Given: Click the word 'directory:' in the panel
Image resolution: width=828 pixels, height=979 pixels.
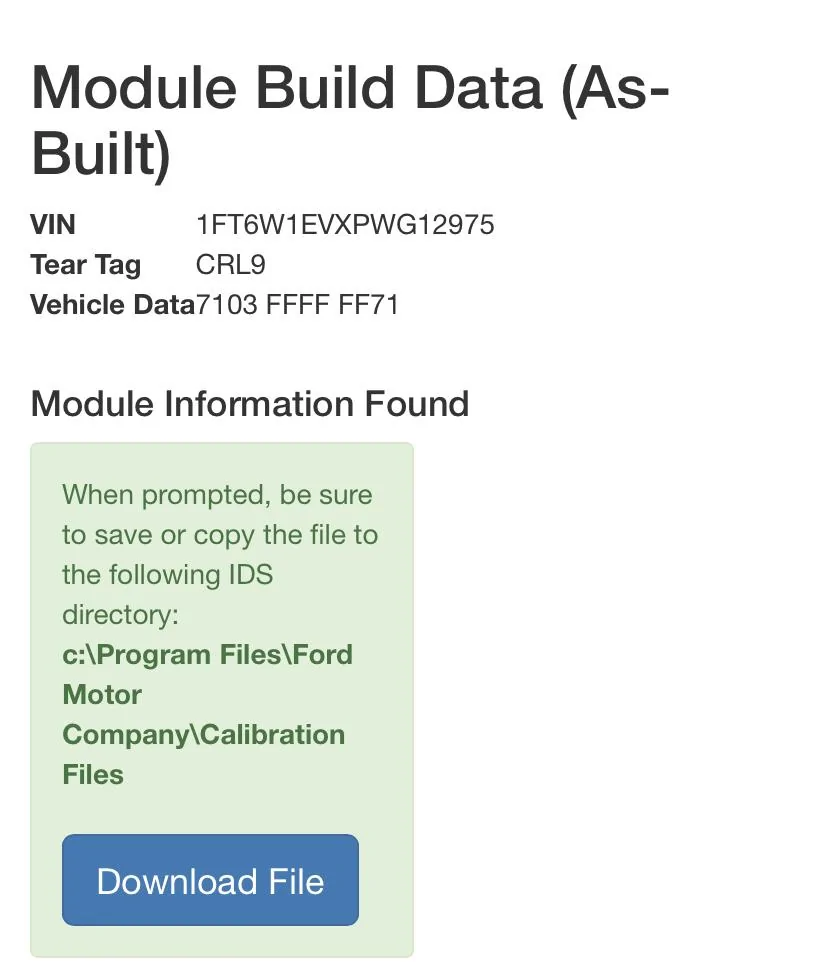Looking at the screenshot, I should 120,615.
